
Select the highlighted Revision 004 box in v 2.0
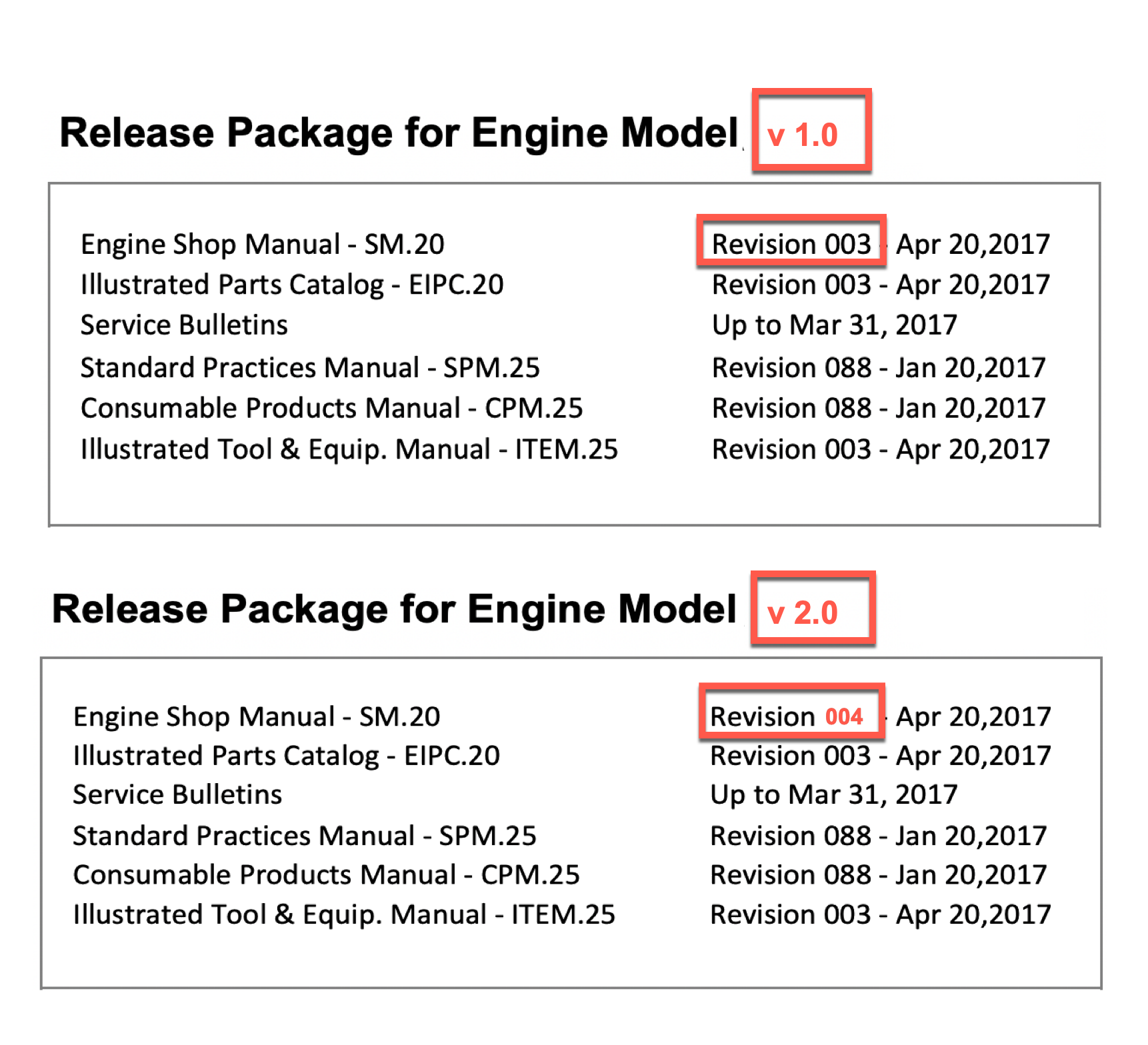791,716
